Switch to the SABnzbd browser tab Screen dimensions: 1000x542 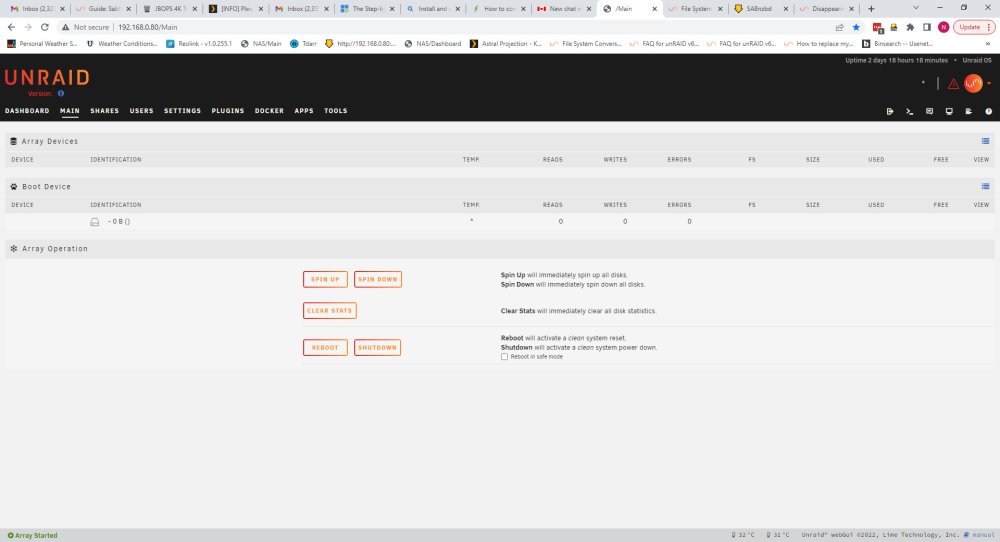[x=761, y=8]
